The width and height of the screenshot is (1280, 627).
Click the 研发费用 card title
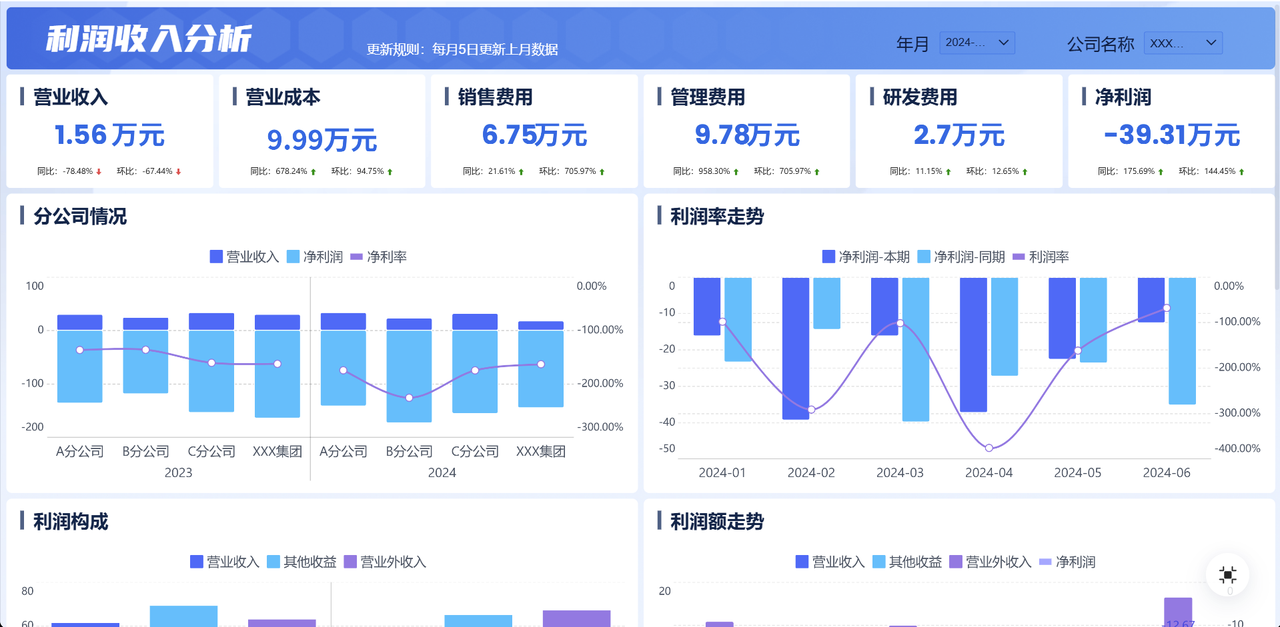[920, 97]
